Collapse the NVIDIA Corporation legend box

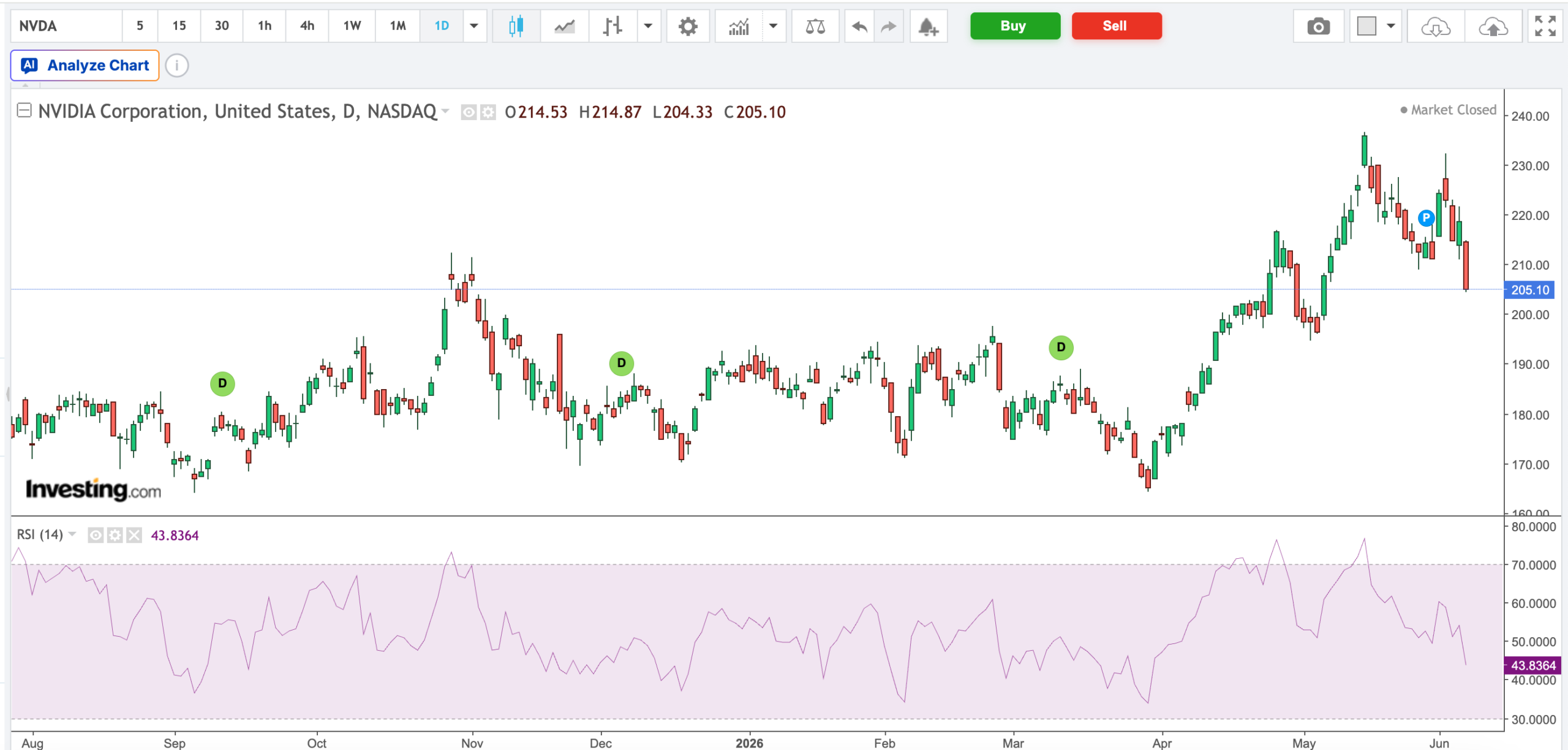tap(24, 110)
